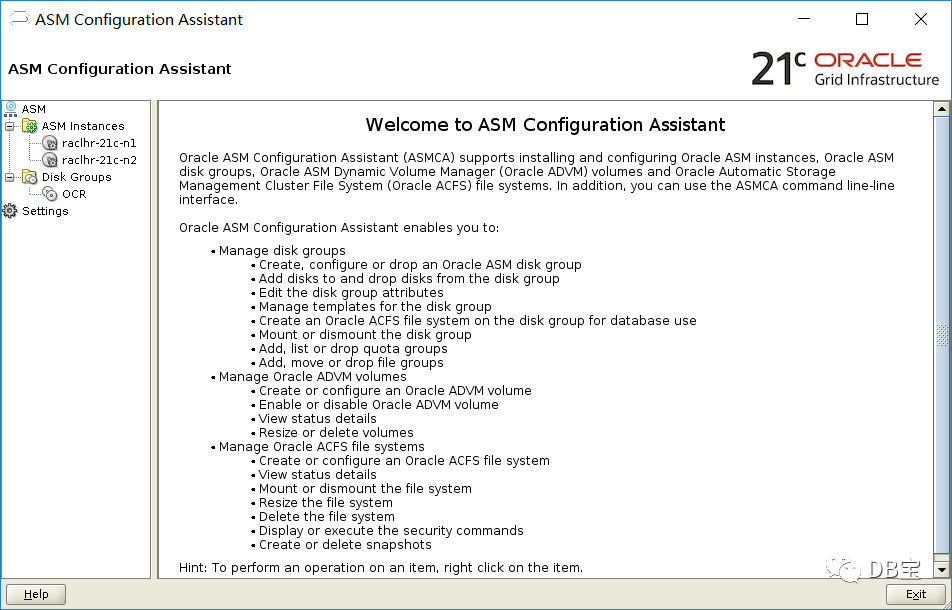Select ASM in the tree
Screen dimensions: 952x610
coord(33,109)
